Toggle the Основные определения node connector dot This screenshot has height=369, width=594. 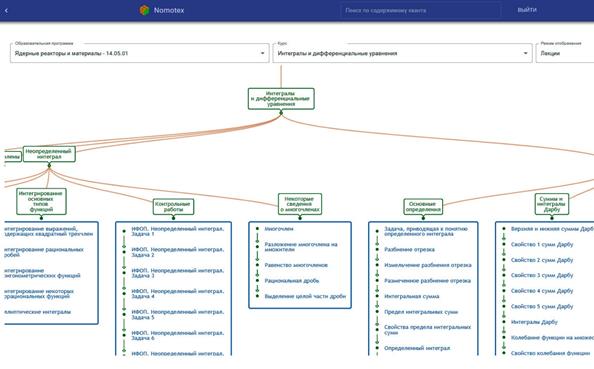[x=423, y=218]
